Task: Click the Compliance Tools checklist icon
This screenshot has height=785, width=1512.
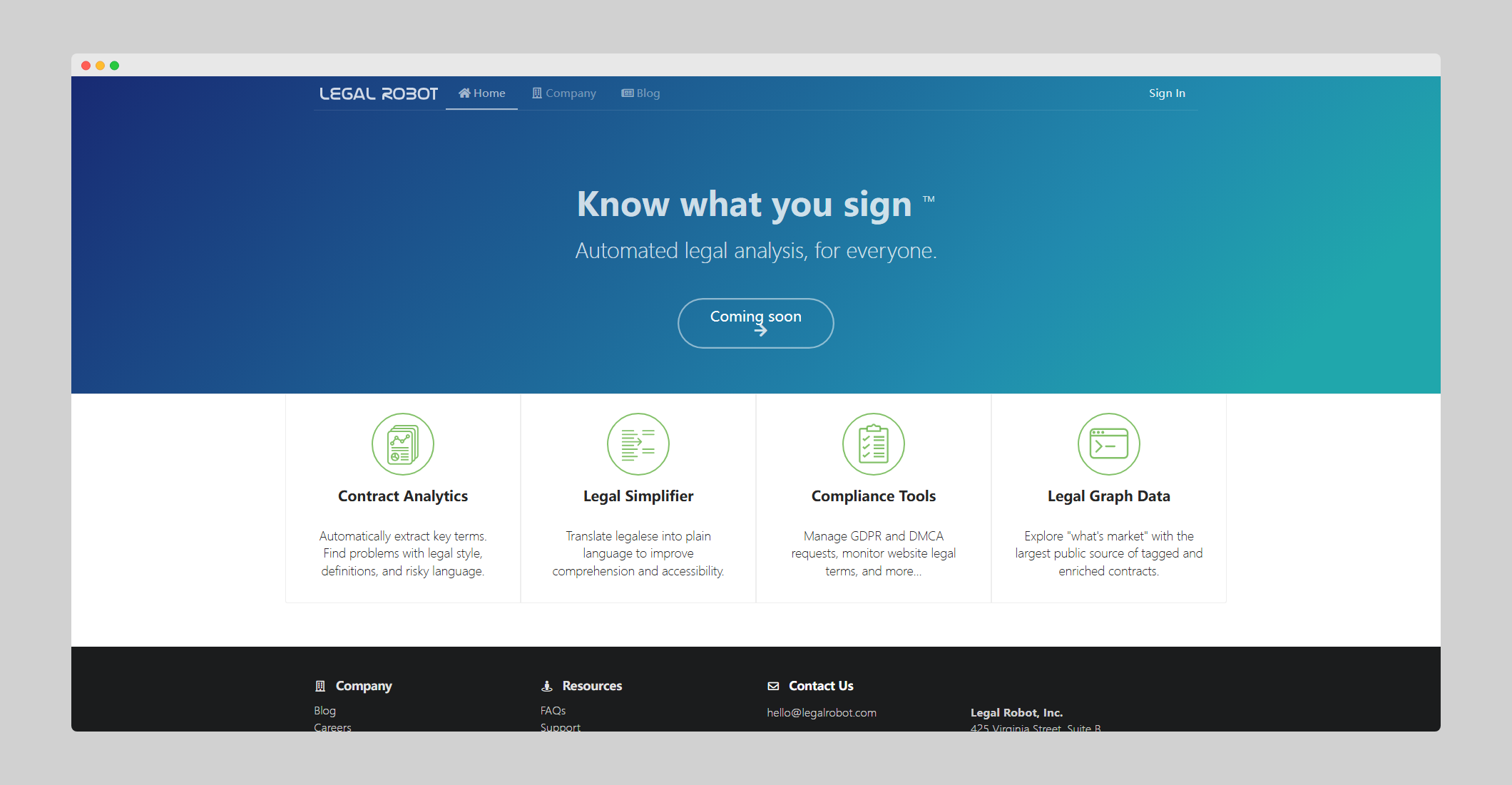Action: click(x=874, y=444)
